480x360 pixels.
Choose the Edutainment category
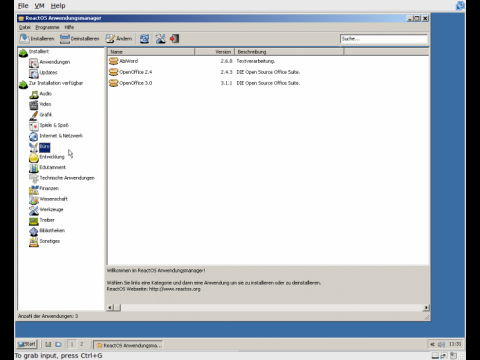52,167
